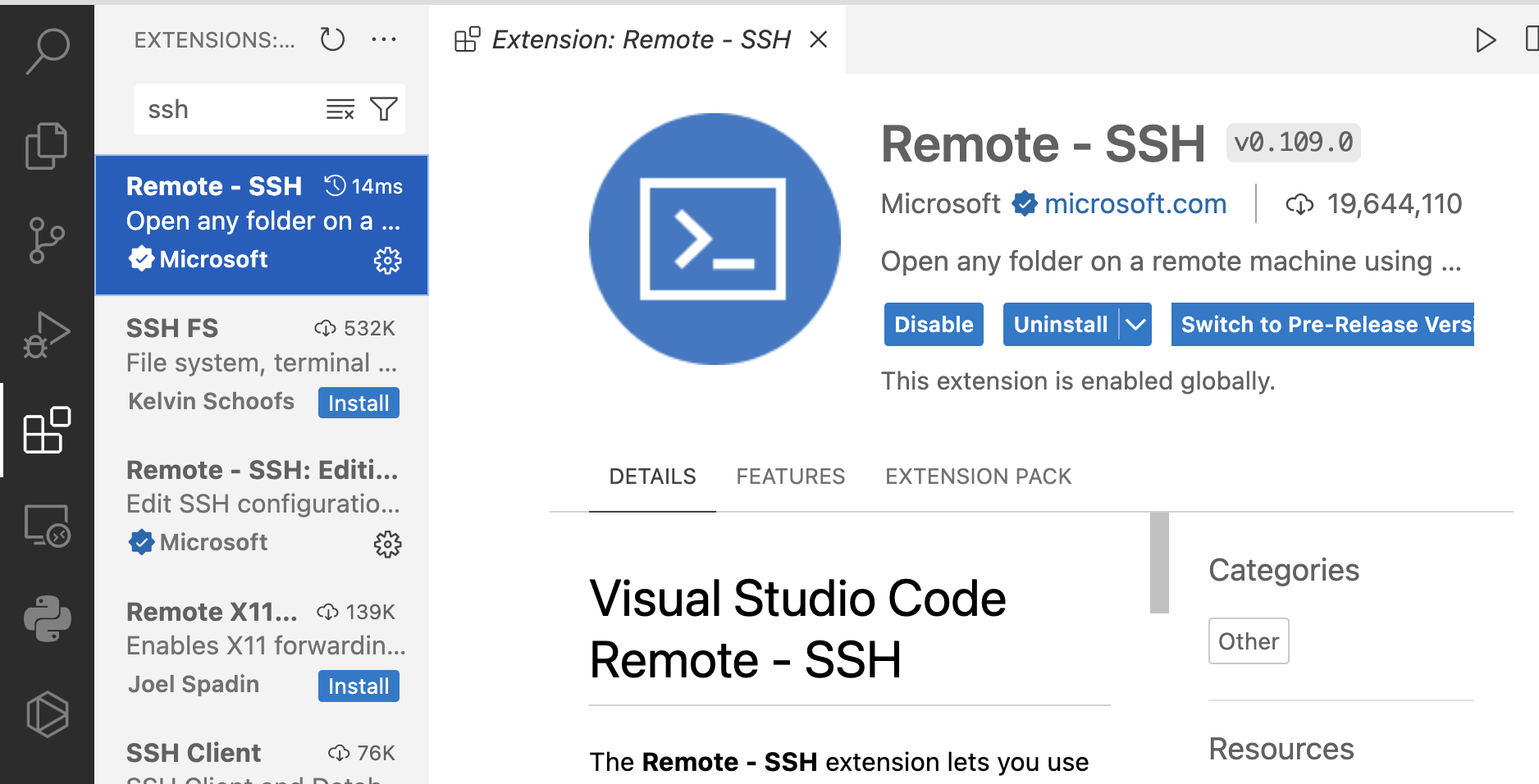1539x784 pixels.
Task: Install the SSH FS extension
Action: 358,403
